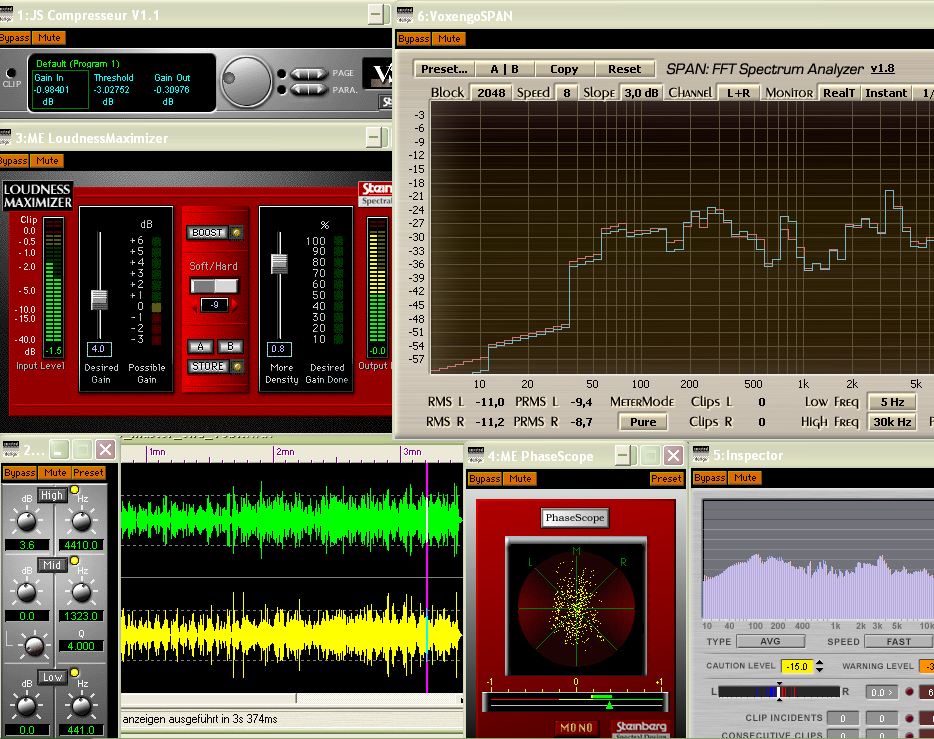Screen dimensions: 934x739
Task: Click the 2mn marker on waveform timeline
Action: [x=284, y=452]
